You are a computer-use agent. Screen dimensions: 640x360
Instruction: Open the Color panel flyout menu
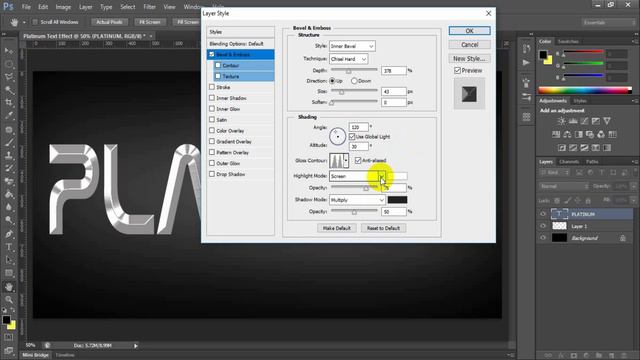coord(635,41)
